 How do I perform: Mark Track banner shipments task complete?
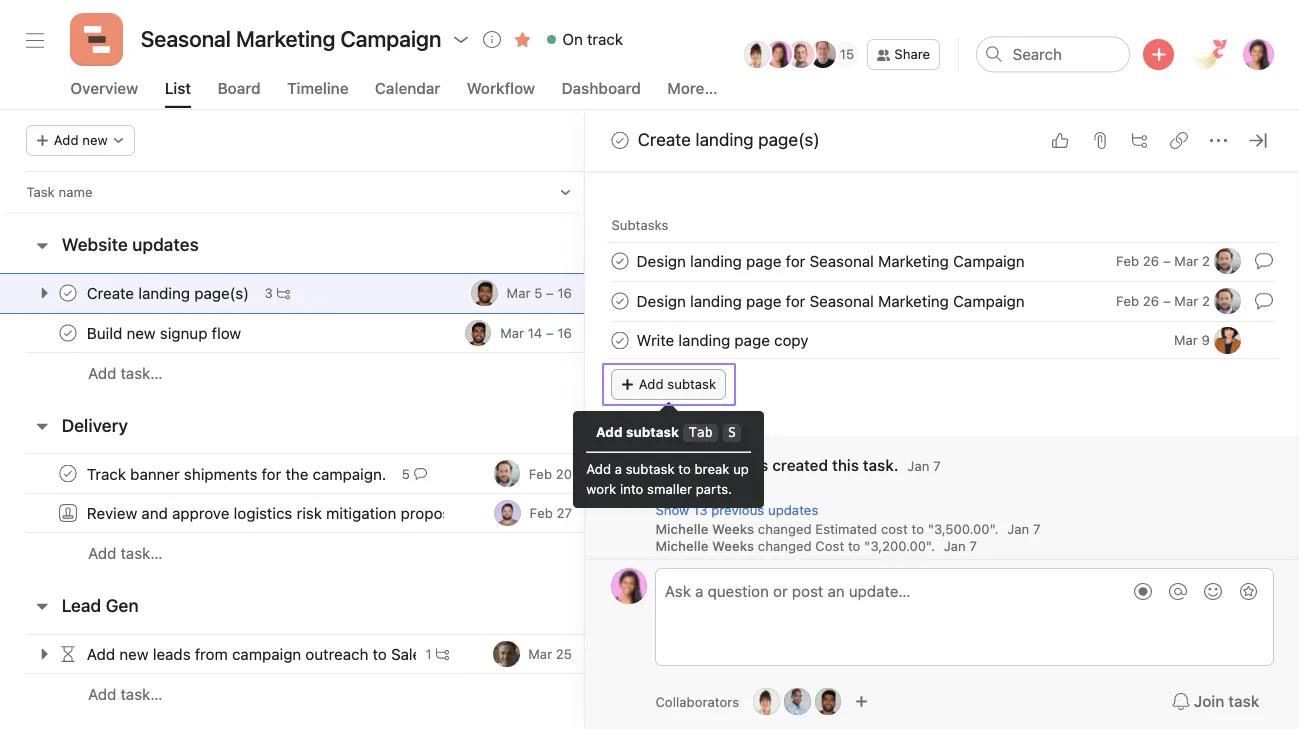(67, 474)
